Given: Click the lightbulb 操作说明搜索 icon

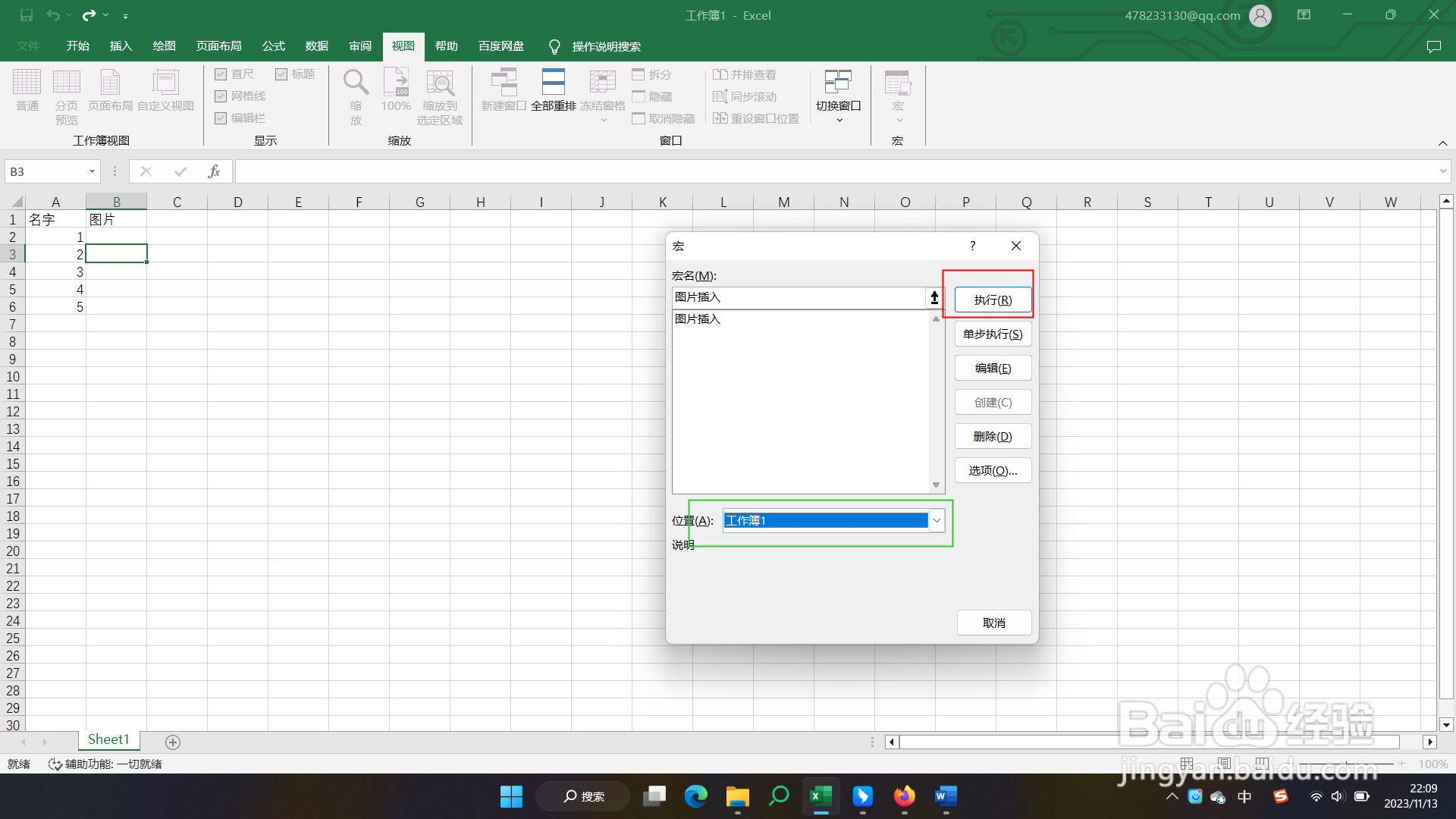Looking at the screenshot, I should click(554, 47).
